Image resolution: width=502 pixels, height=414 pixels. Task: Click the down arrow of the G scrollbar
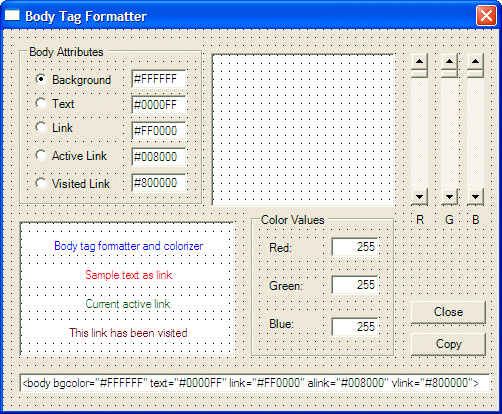tap(449, 197)
